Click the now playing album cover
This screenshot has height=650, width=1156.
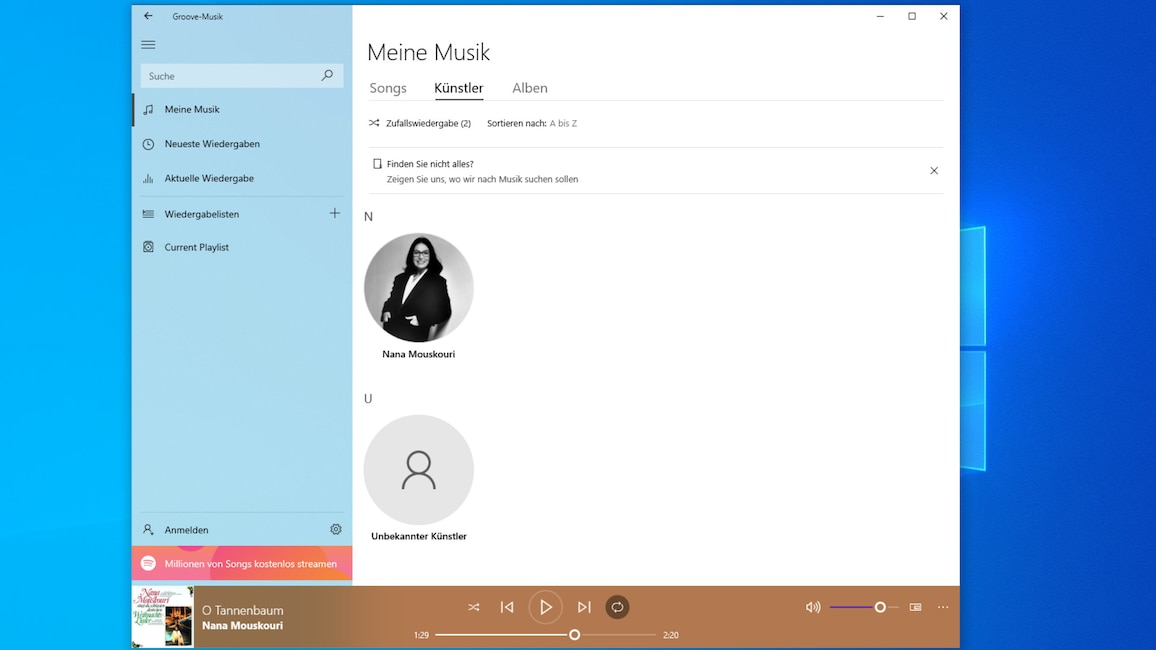[x=163, y=617]
